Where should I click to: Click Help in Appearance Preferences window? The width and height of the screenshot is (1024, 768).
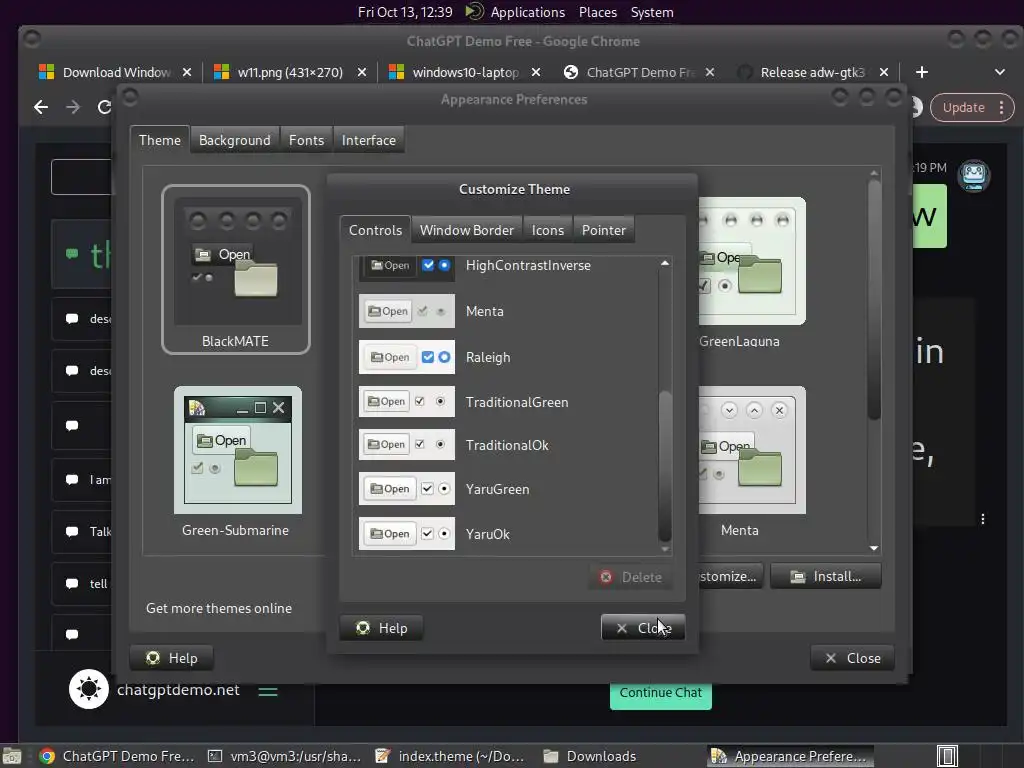[x=172, y=658]
